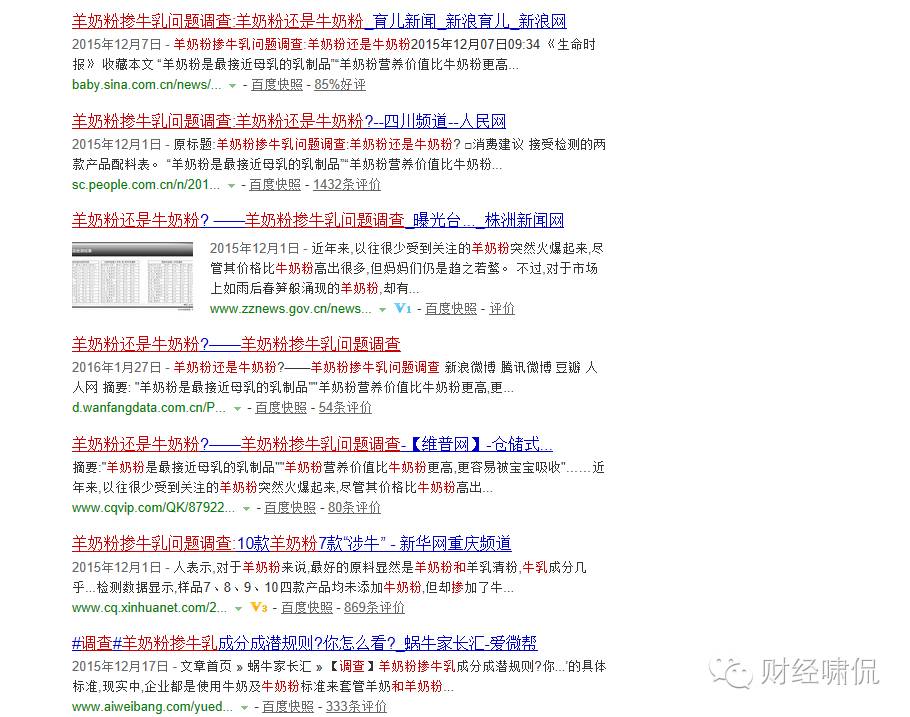Click the orange V3 certification icon beside cq.xinhuanet.com
This screenshot has height=717, width=910.
tap(259, 607)
